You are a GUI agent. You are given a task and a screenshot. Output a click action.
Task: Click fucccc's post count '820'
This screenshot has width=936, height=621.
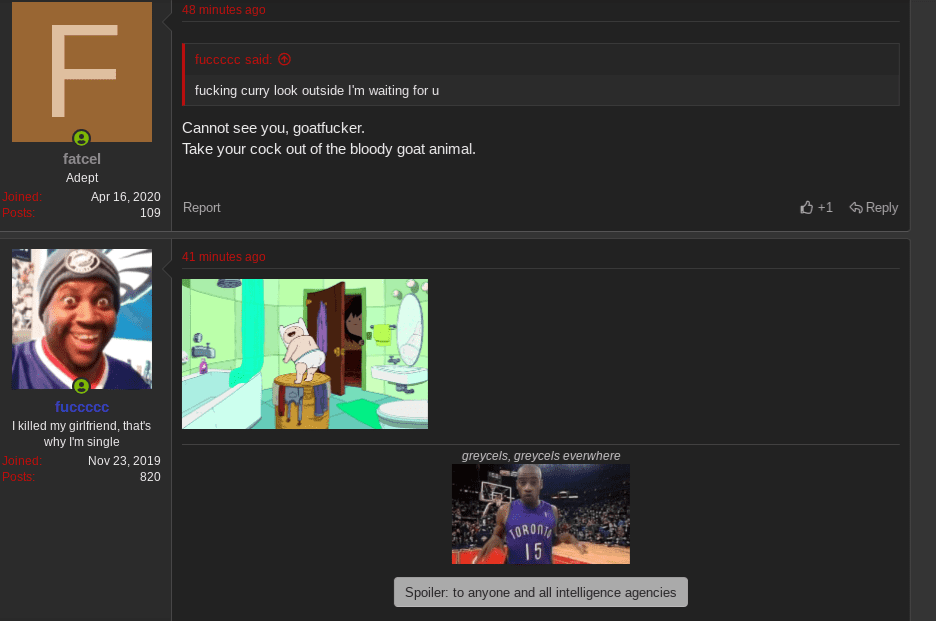click(x=150, y=477)
